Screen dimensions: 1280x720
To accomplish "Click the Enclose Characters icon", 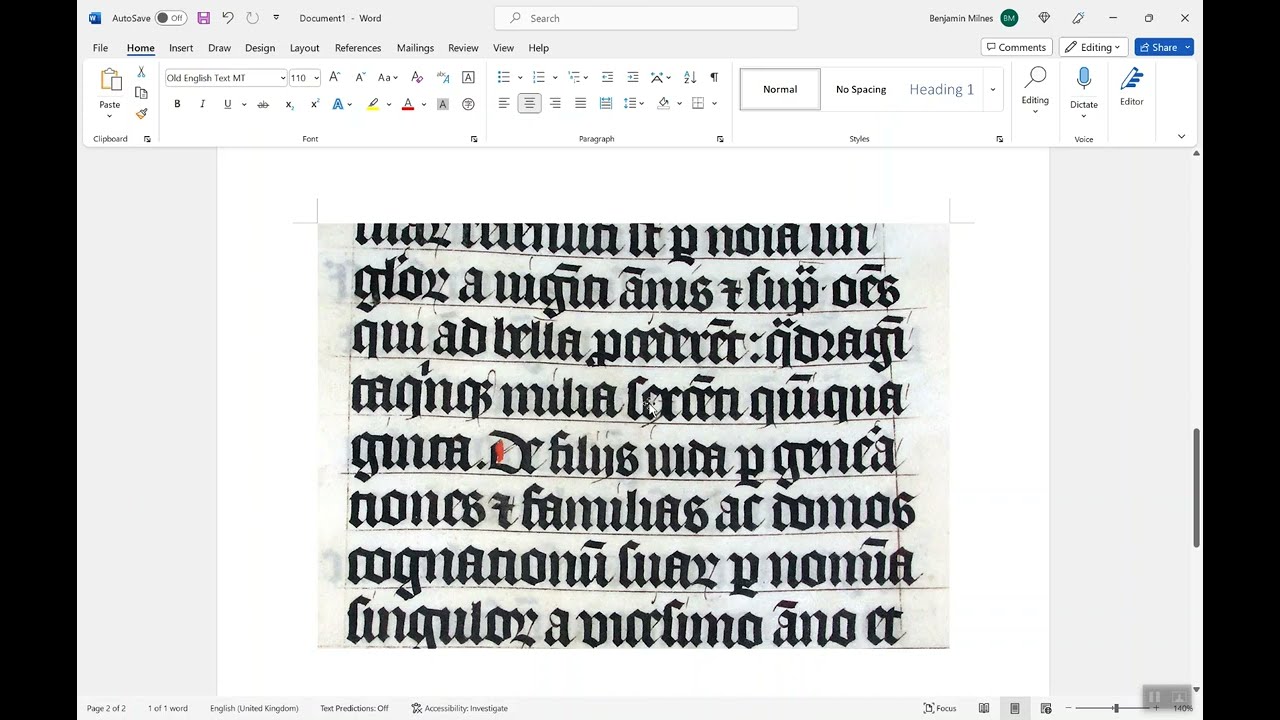I will pyautogui.click(x=468, y=104).
